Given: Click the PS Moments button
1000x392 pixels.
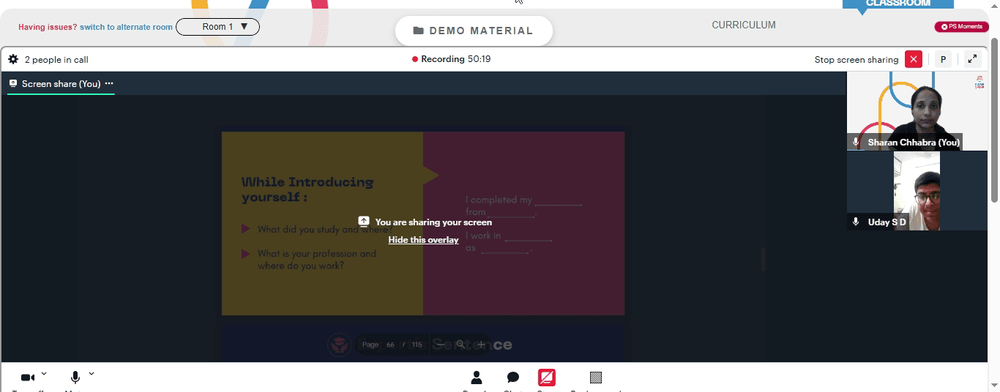Looking at the screenshot, I should 961,27.
